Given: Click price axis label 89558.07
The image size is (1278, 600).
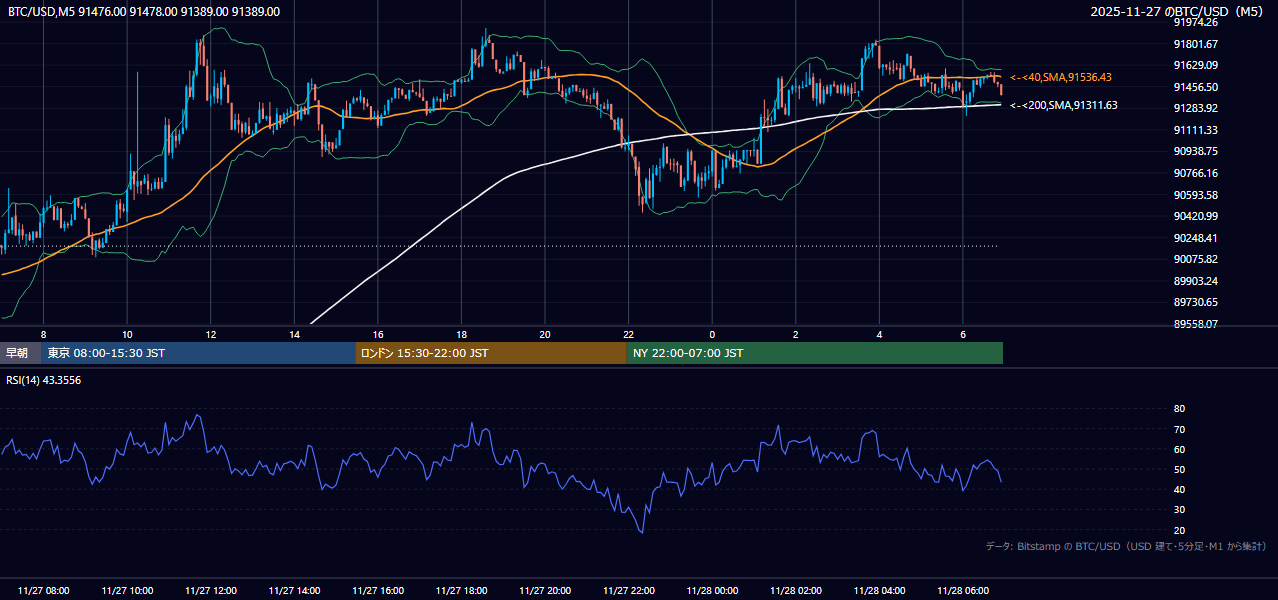Looking at the screenshot, I should coord(1195,324).
